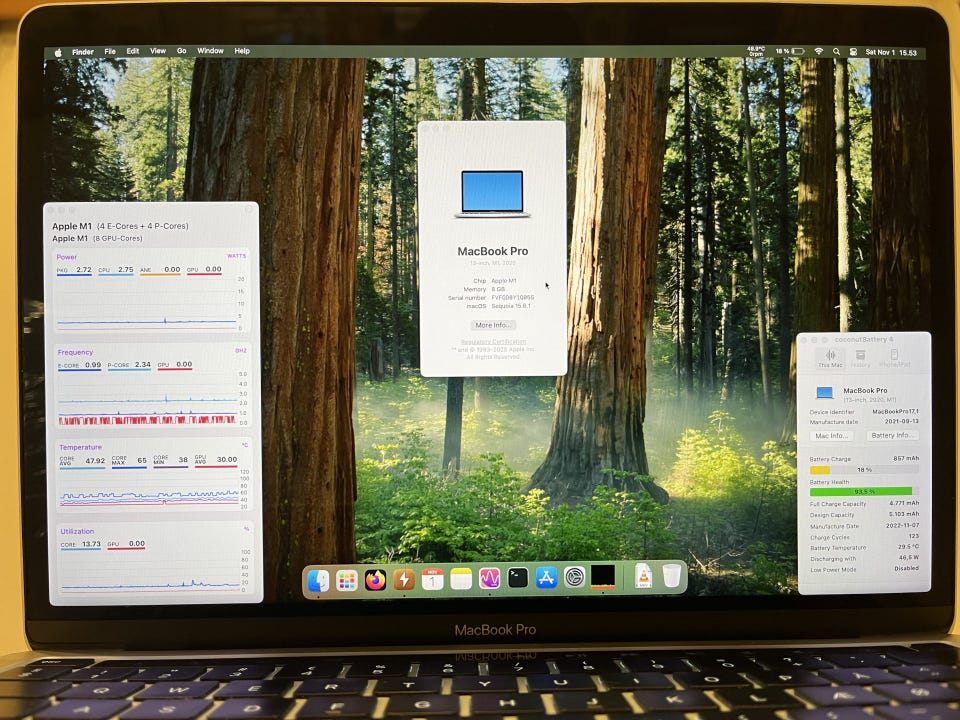Click the temperature and rpm menu bar readout
Image resolution: width=960 pixels, height=720 pixels.
click(756, 51)
